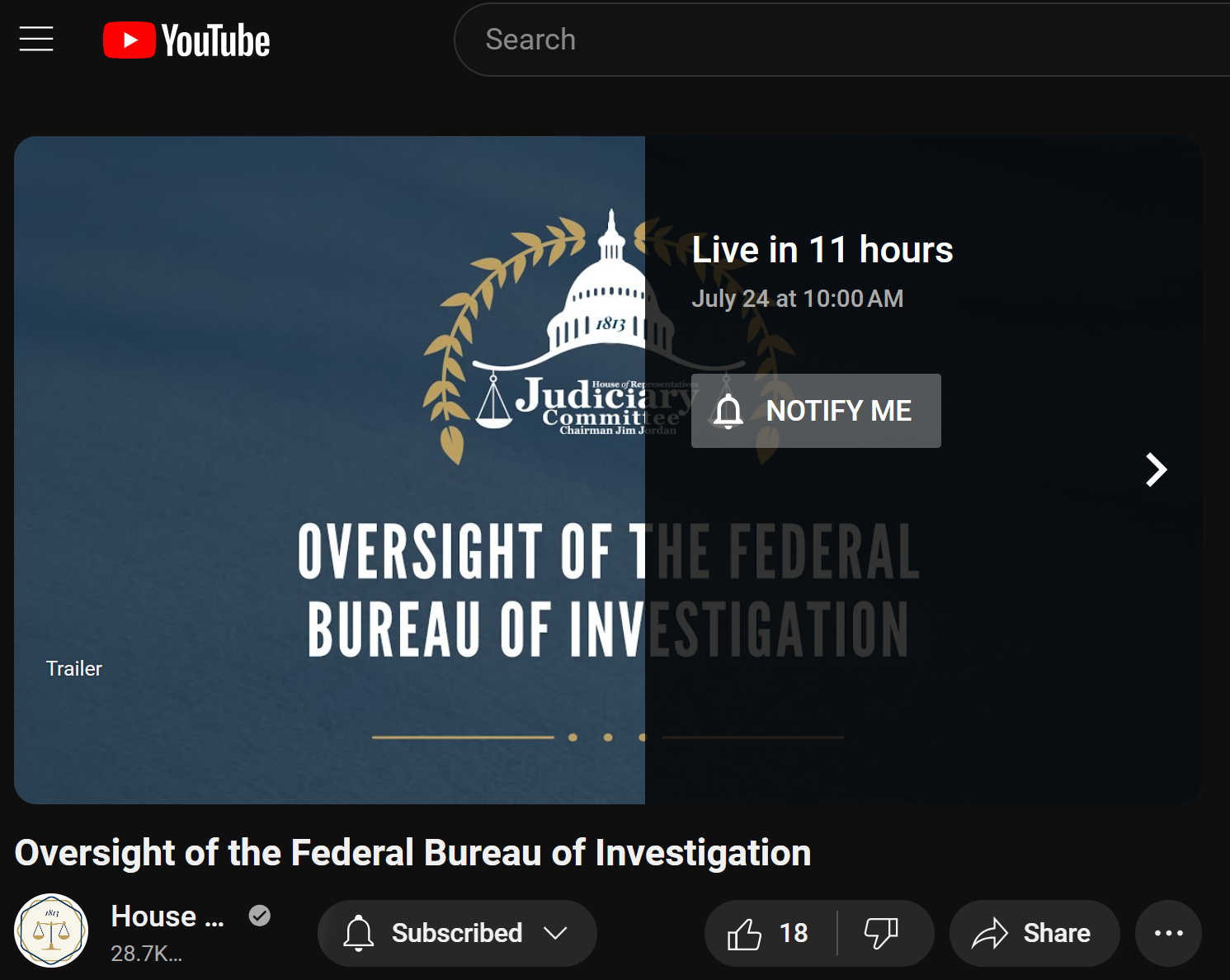
Task: Go to YouTube home via logo
Action: [186, 40]
